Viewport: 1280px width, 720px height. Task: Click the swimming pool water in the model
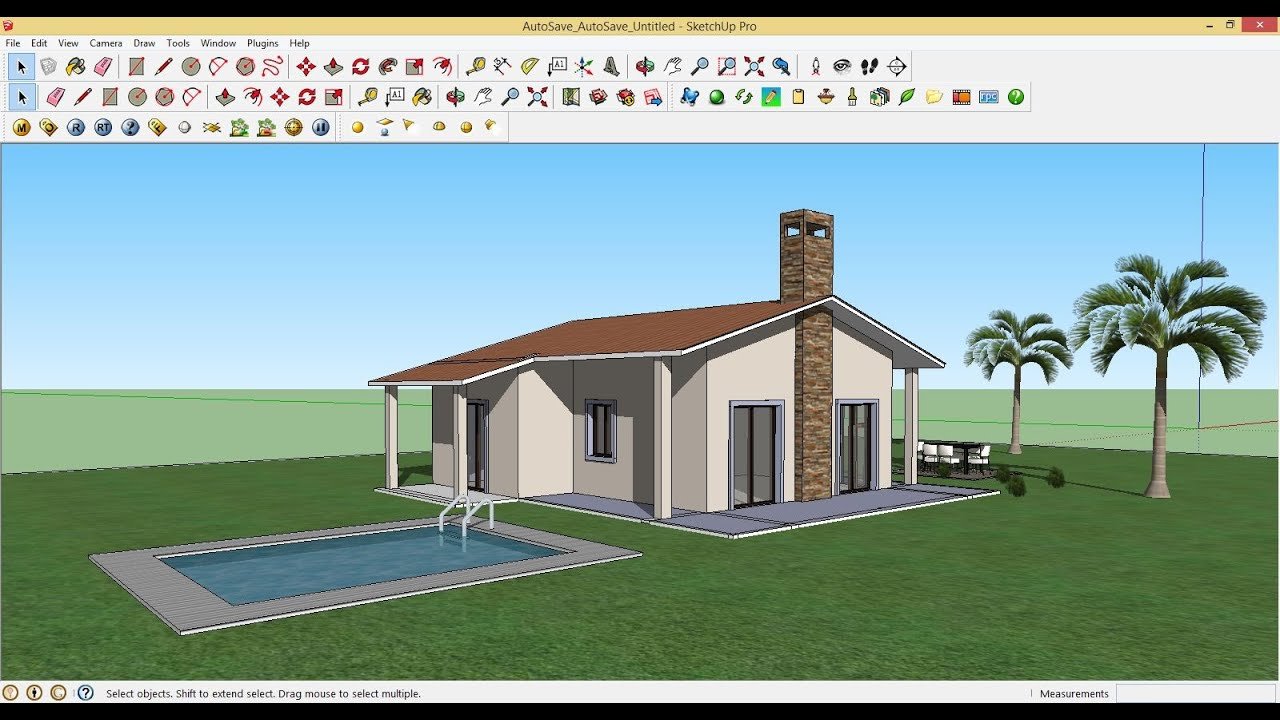tap(350, 563)
